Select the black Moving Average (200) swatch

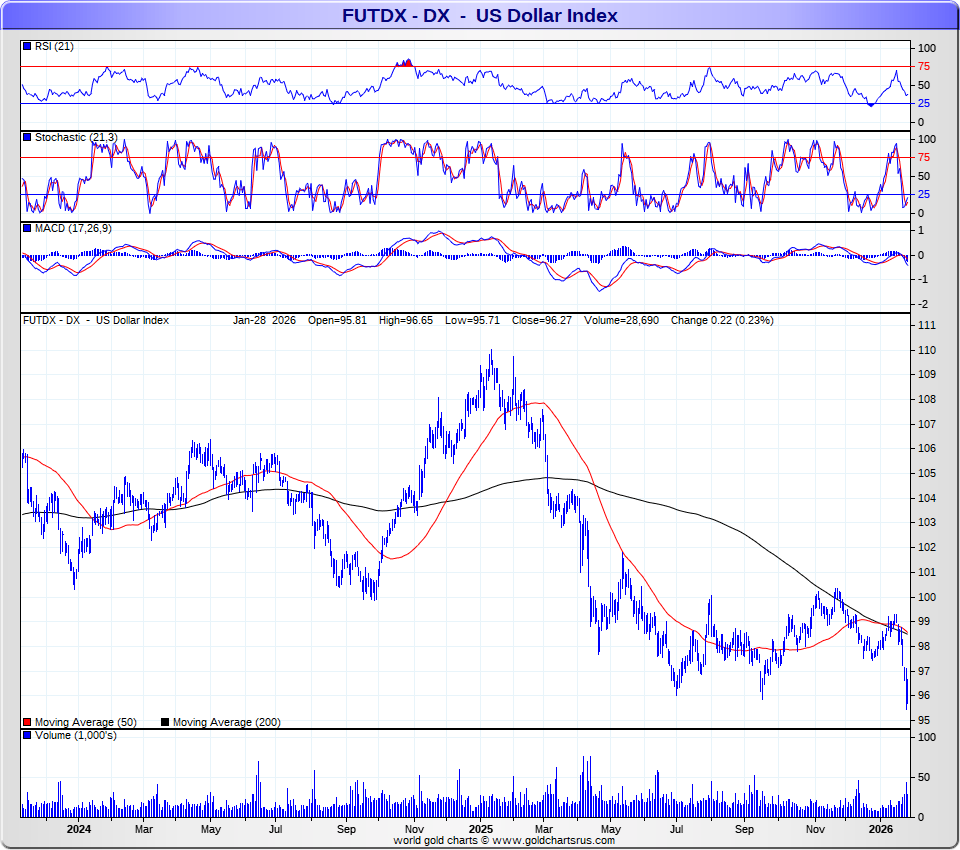(165, 722)
